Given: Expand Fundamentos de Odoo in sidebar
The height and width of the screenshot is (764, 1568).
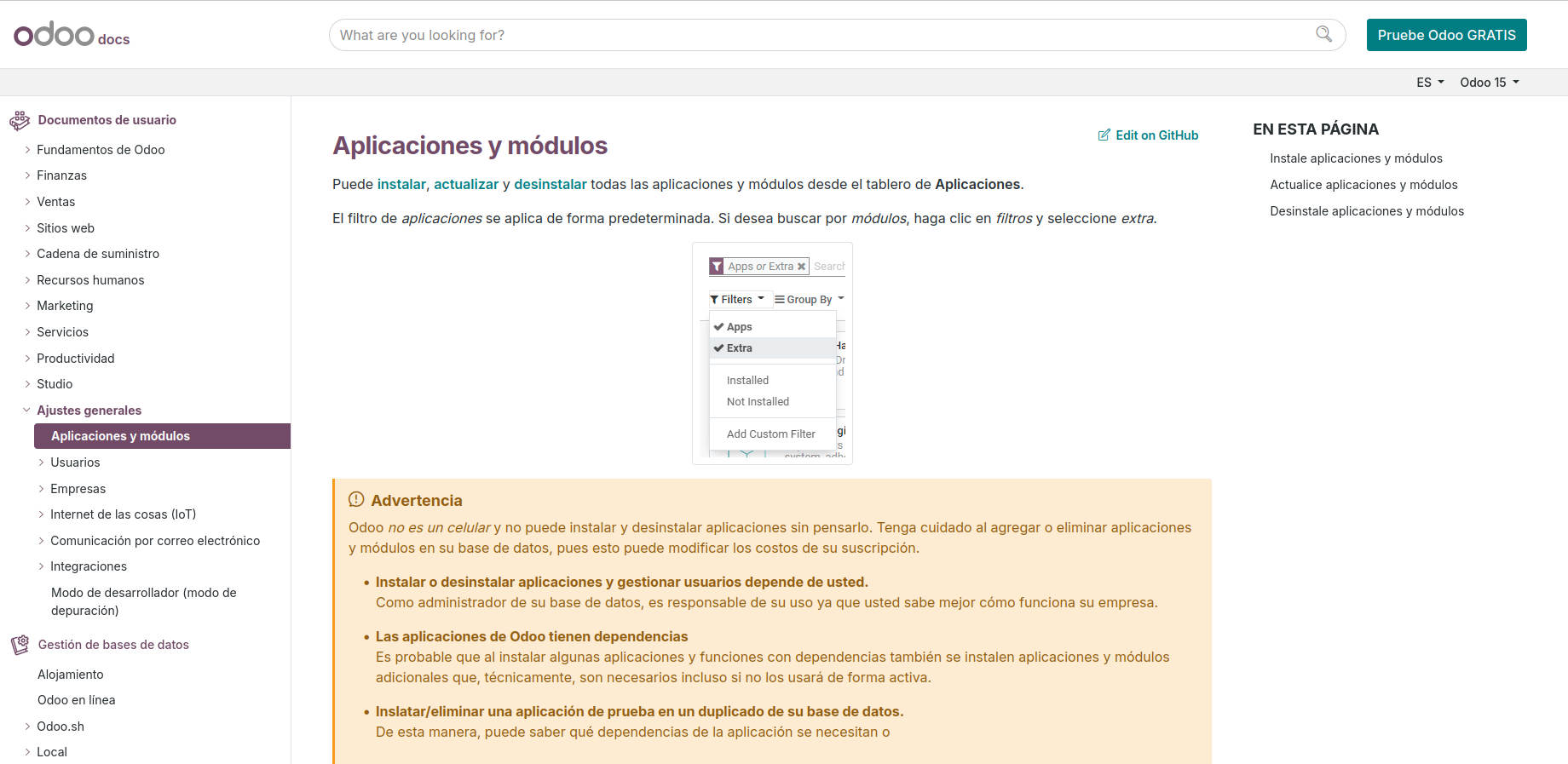Looking at the screenshot, I should pyautogui.click(x=101, y=150).
